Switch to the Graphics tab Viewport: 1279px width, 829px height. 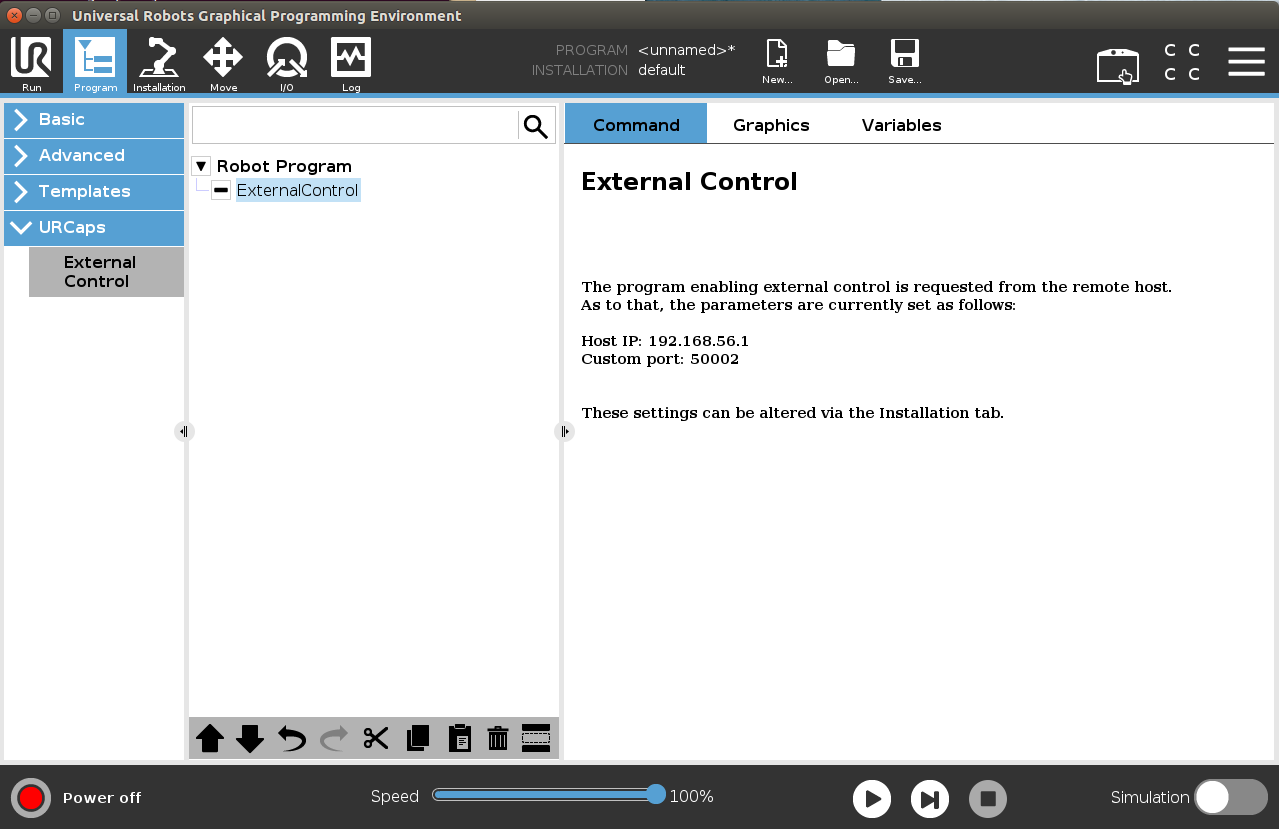tap(770, 124)
